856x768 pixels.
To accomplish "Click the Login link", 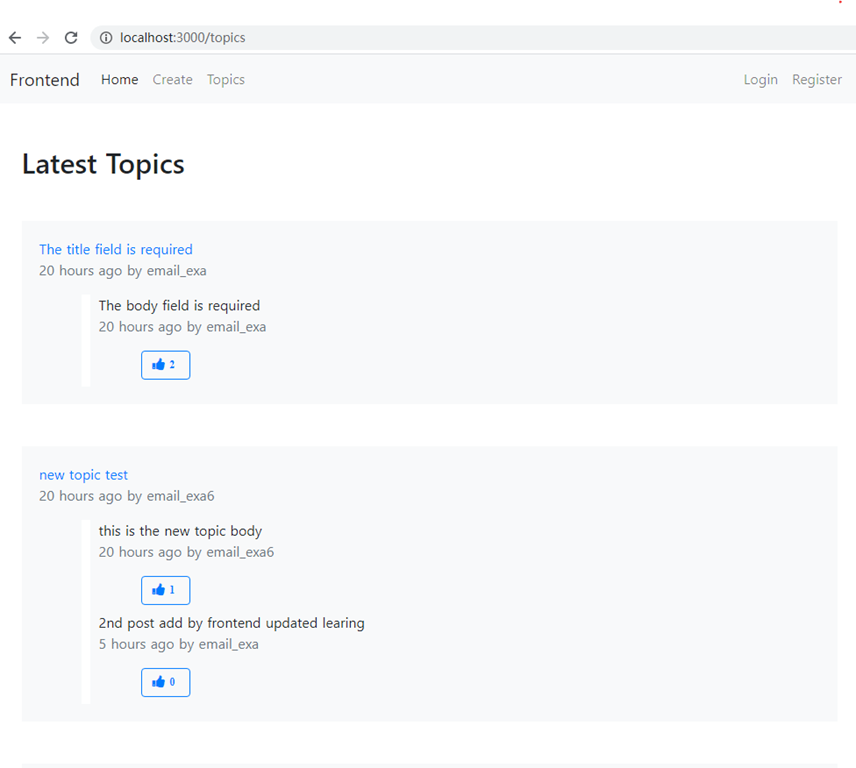I will [x=760, y=80].
